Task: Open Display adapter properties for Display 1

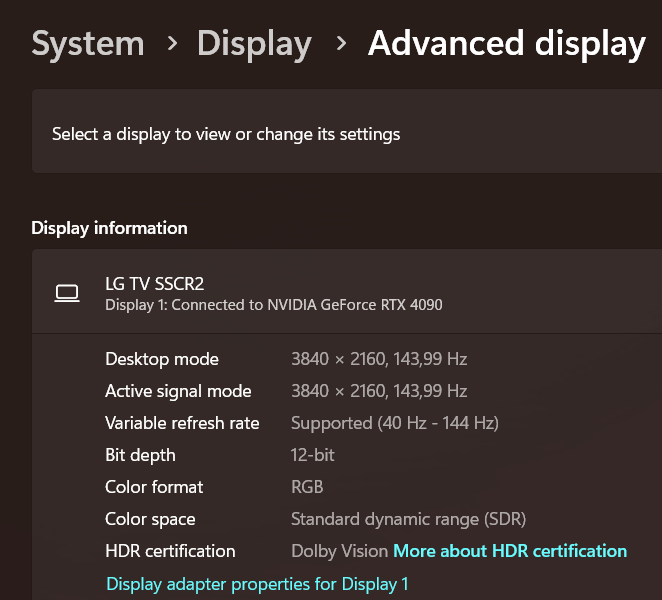Action: click(x=257, y=584)
